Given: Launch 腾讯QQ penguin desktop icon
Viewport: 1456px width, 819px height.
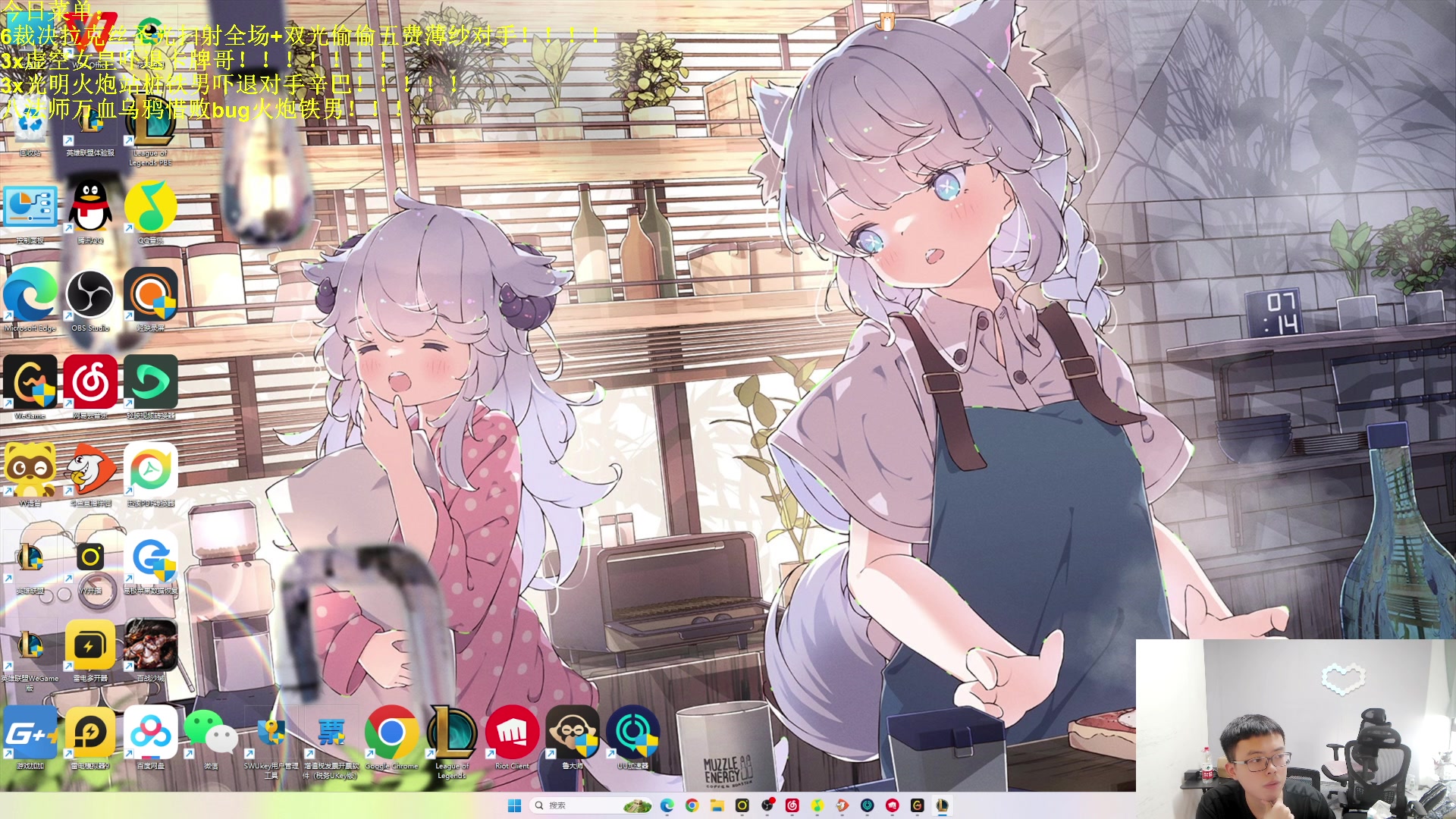Looking at the screenshot, I should coord(90,212).
